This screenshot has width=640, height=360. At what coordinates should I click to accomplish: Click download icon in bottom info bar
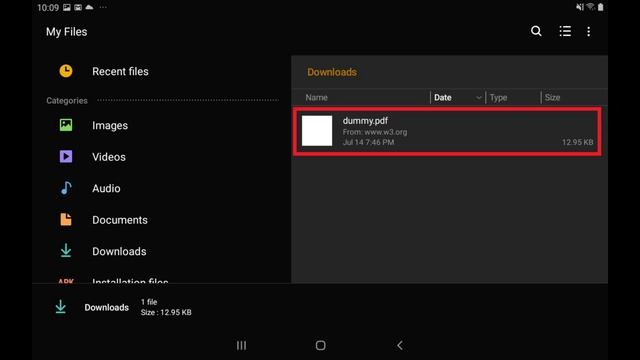click(x=60, y=307)
